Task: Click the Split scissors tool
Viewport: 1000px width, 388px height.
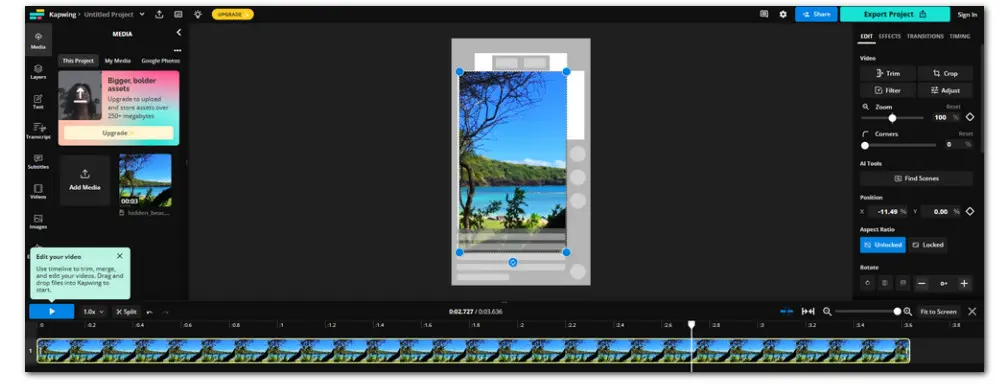Action: pos(126,311)
